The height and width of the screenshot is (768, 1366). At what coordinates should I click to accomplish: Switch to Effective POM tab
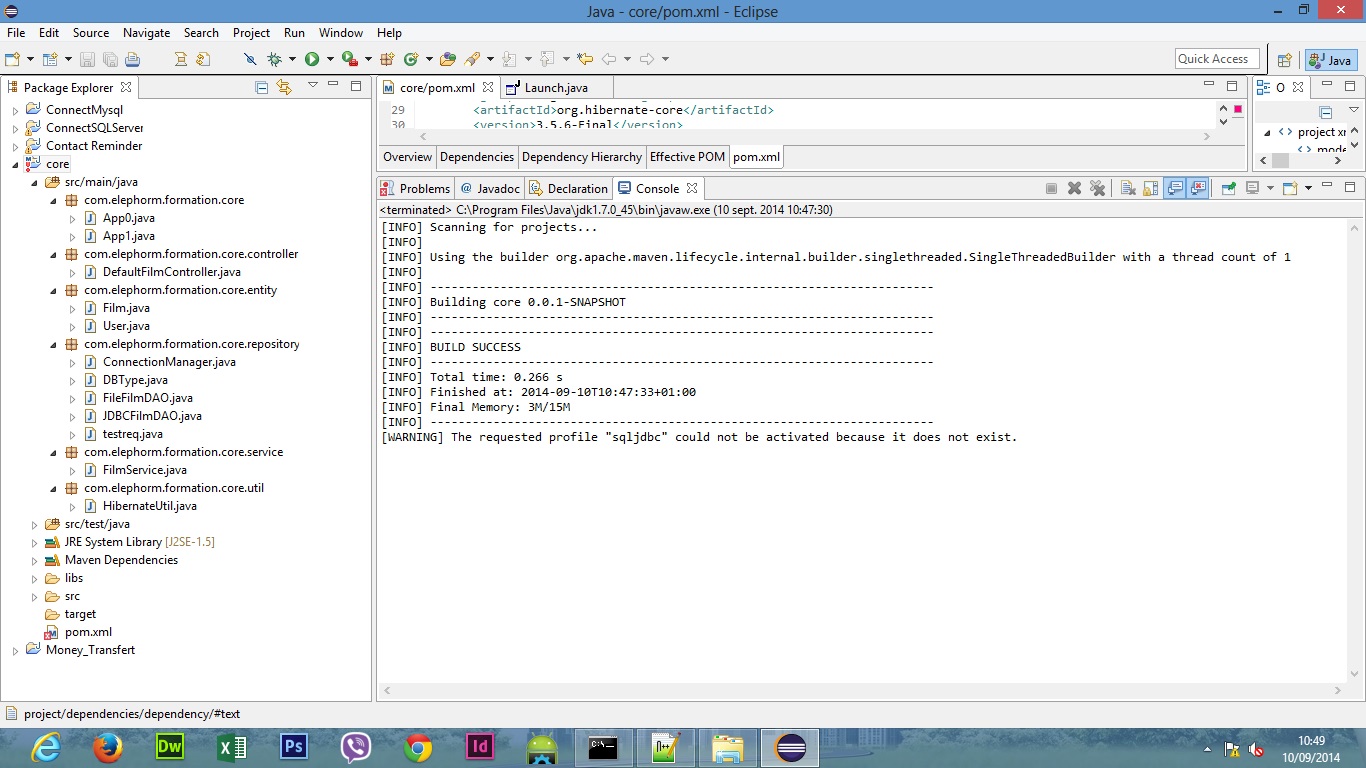(x=687, y=157)
